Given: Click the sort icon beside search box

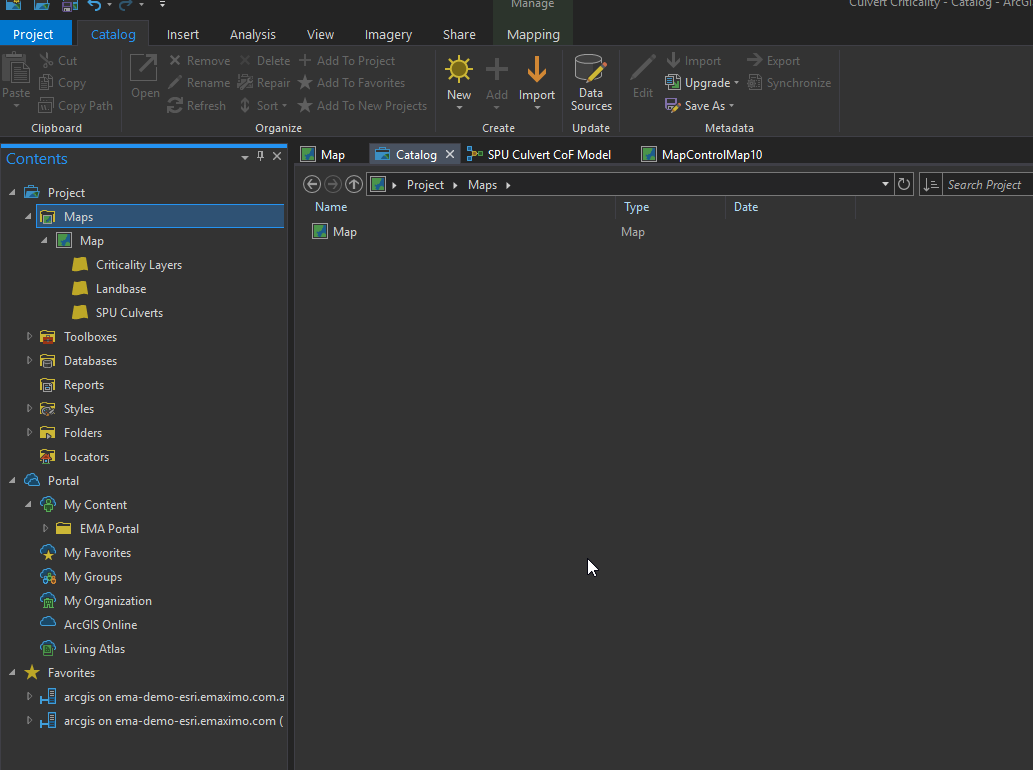Looking at the screenshot, I should pyautogui.click(x=930, y=184).
